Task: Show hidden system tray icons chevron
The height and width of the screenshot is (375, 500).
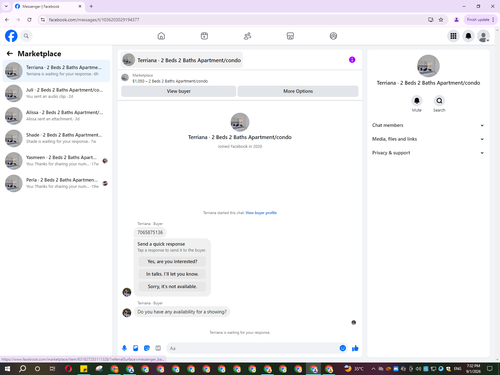Action: tap(373, 369)
